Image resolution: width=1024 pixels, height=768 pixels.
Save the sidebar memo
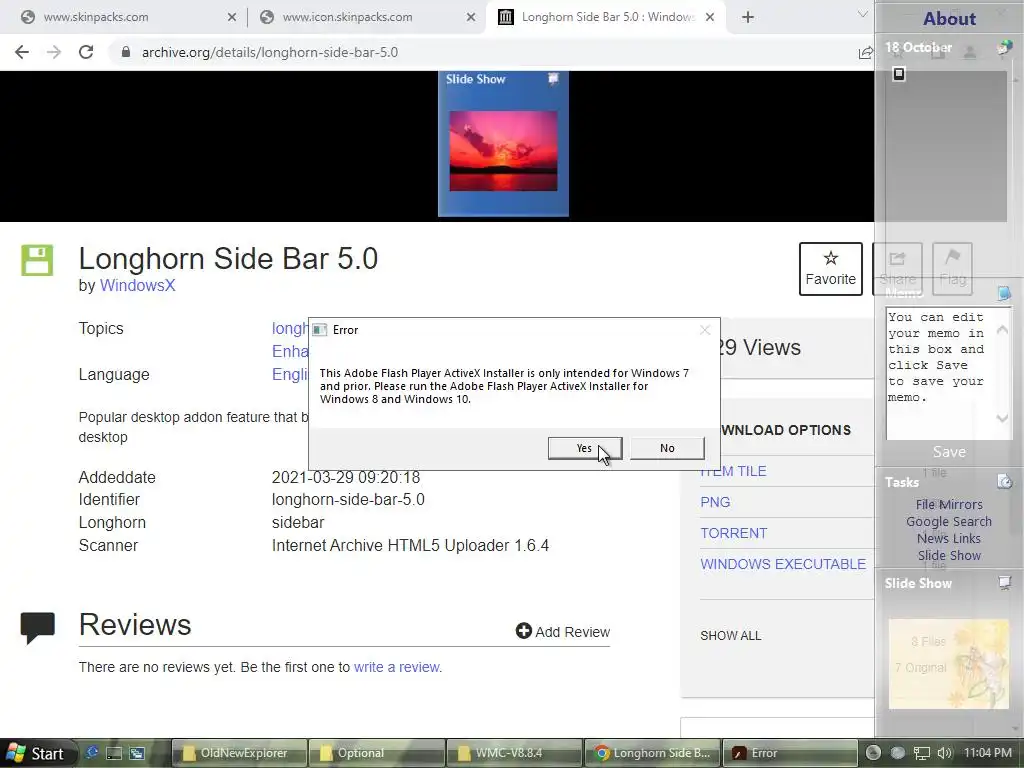point(949,452)
